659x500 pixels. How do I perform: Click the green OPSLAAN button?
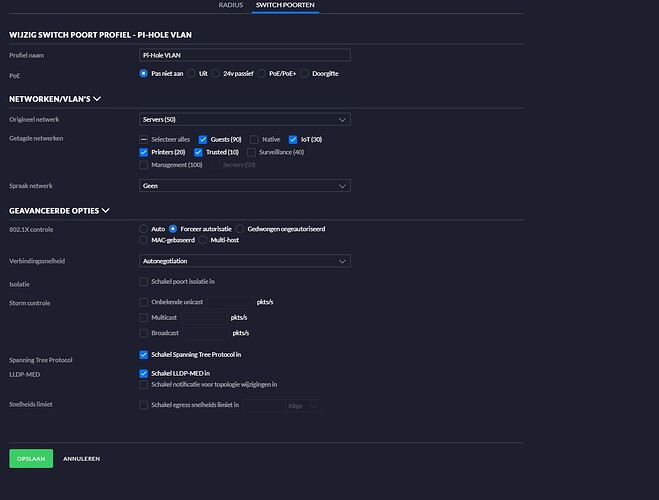click(31, 458)
